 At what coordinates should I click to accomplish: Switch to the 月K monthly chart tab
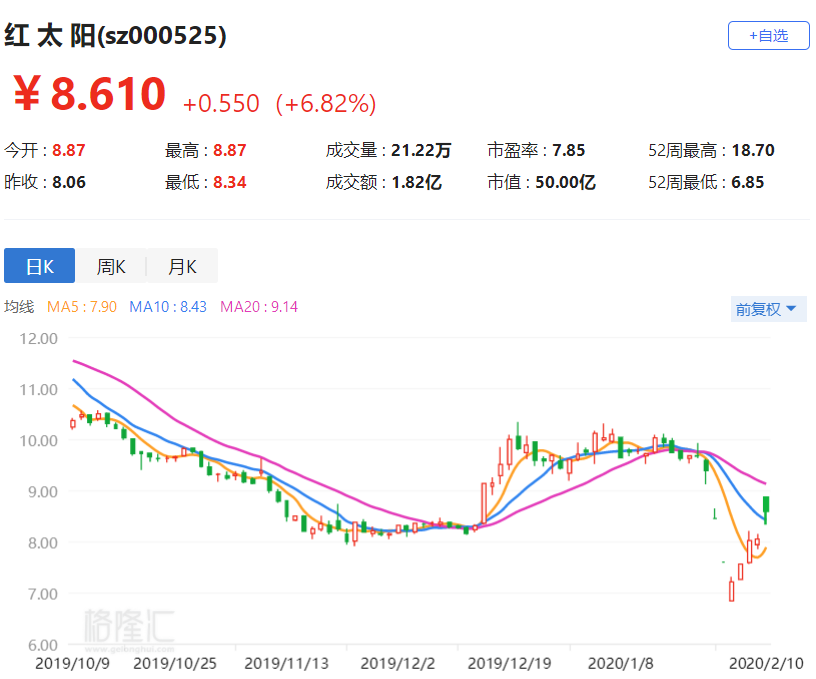tap(182, 266)
